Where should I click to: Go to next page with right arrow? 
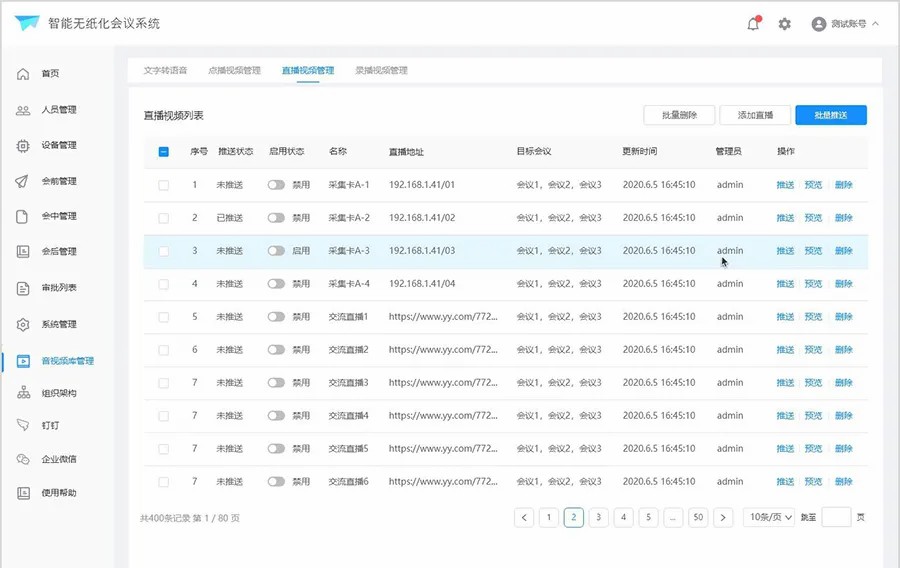tap(724, 517)
